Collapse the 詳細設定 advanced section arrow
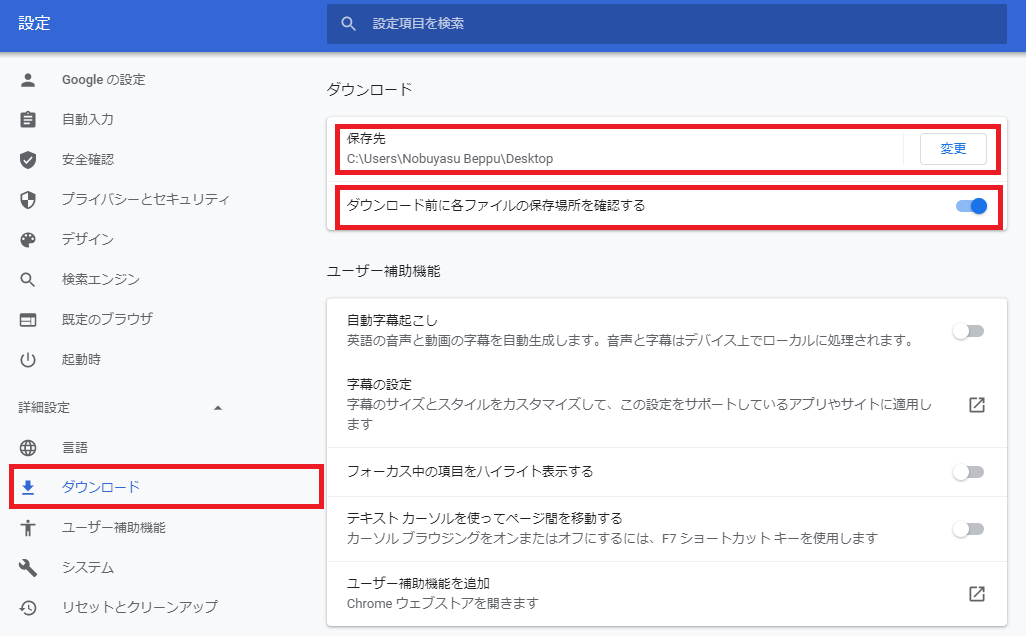The image size is (1026, 636). [x=218, y=407]
